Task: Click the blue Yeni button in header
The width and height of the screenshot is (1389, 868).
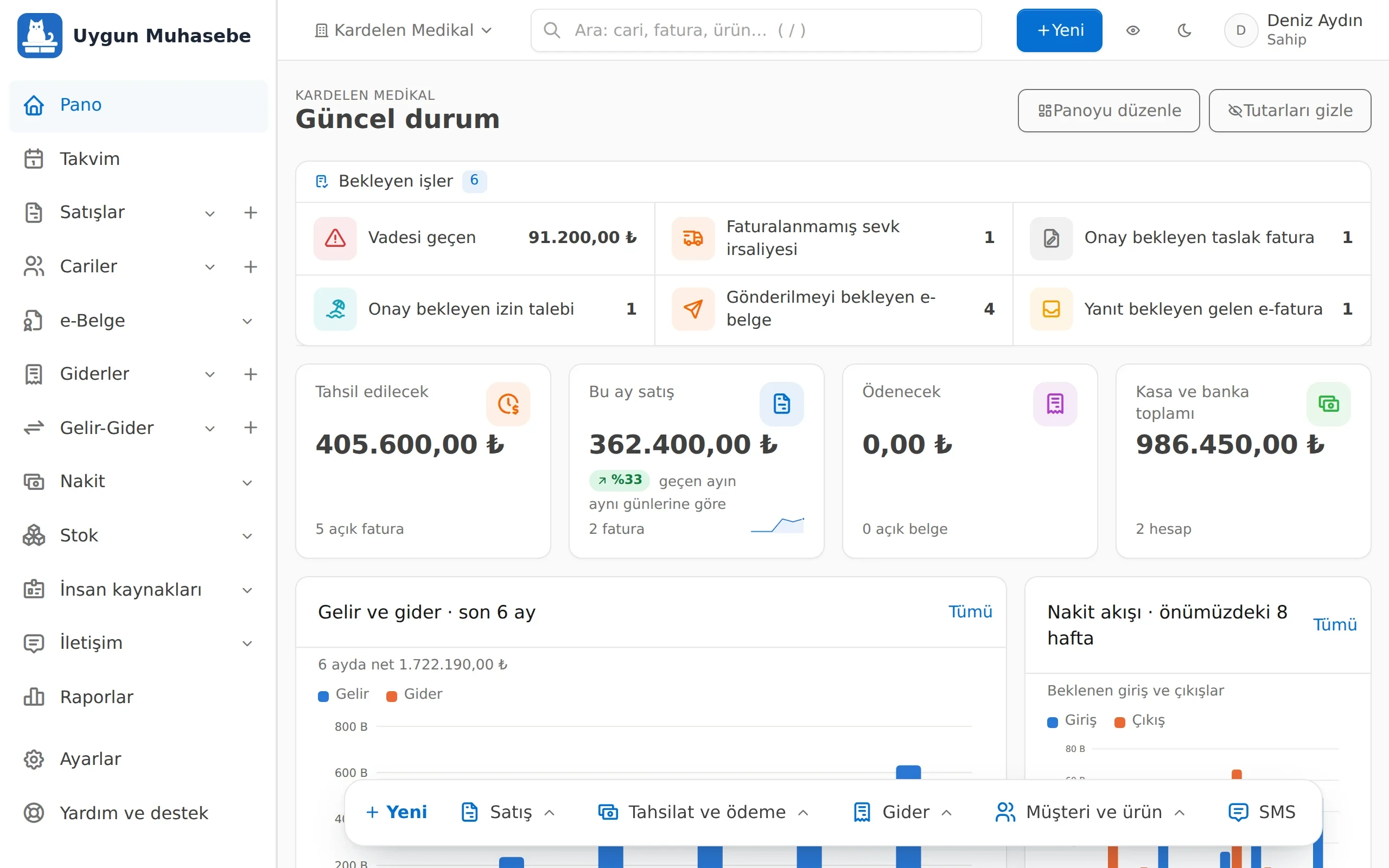Action: [x=1059, y=30]
